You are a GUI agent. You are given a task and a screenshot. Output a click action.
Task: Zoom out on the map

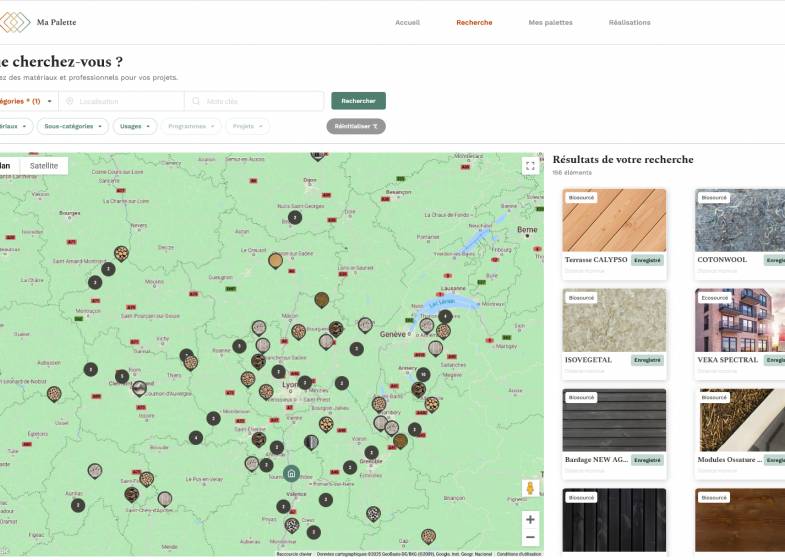[x=530, y=538]
